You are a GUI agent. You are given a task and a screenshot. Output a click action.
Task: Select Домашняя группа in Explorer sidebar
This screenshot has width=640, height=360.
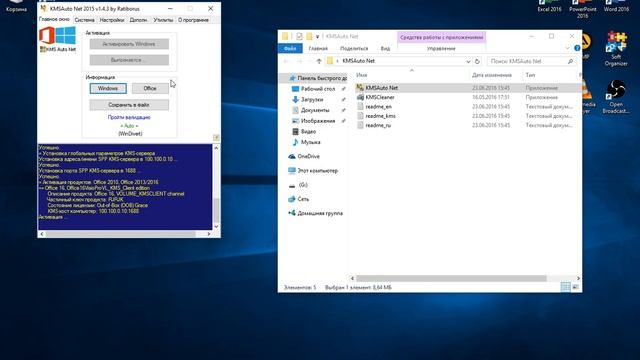pos(320,213)
